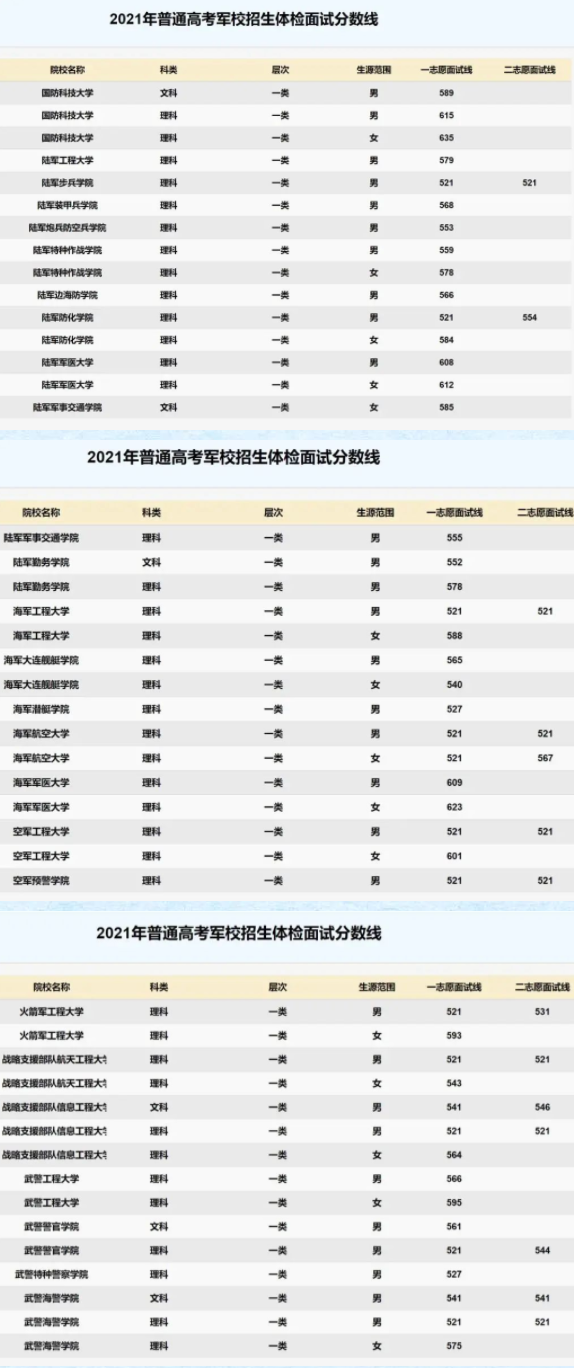Select the score value 540

(455, 685)
